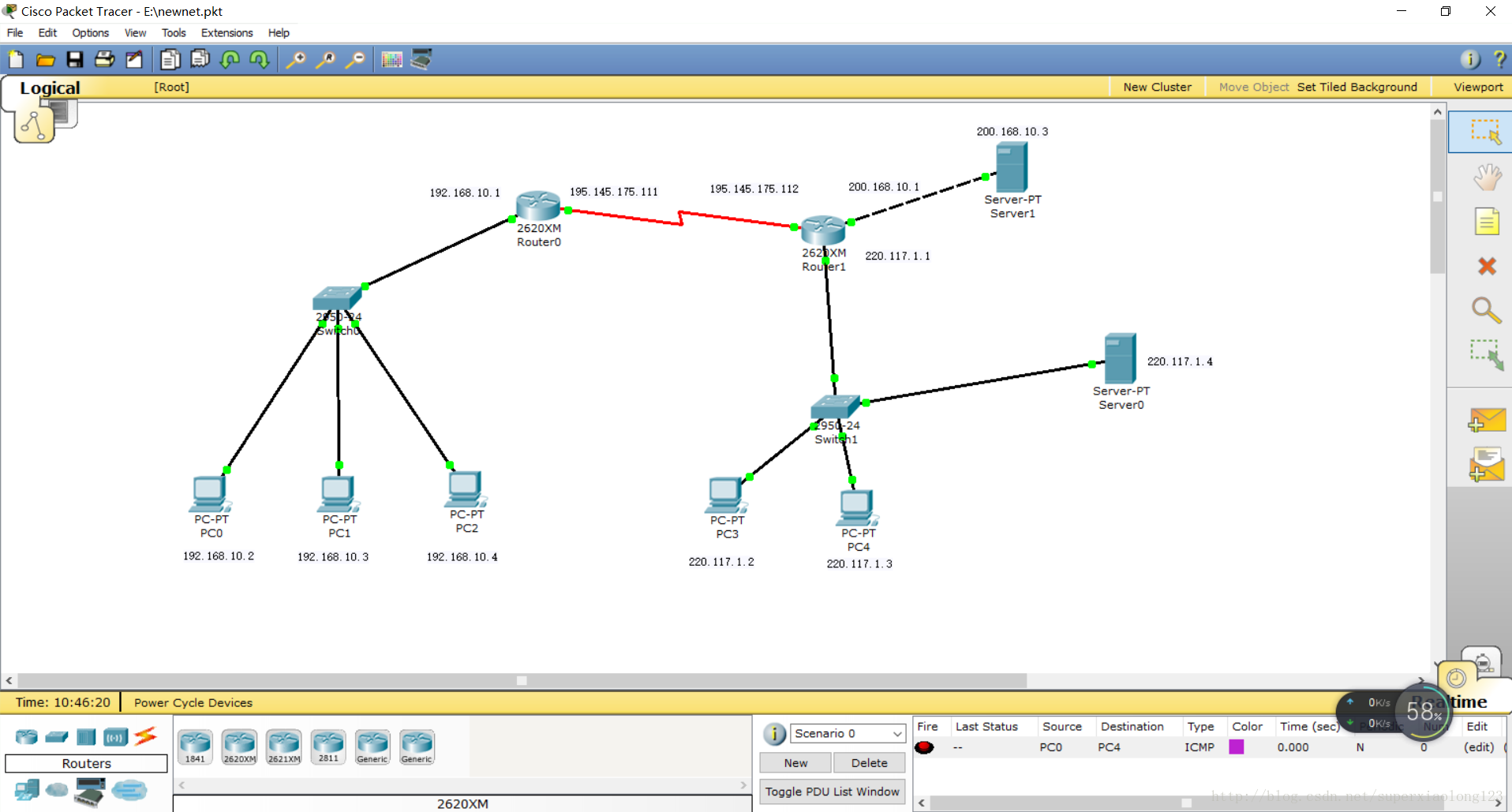Select PC3 on the canvas
Viewport: 1512px width, 812px height.
(725, 496)
